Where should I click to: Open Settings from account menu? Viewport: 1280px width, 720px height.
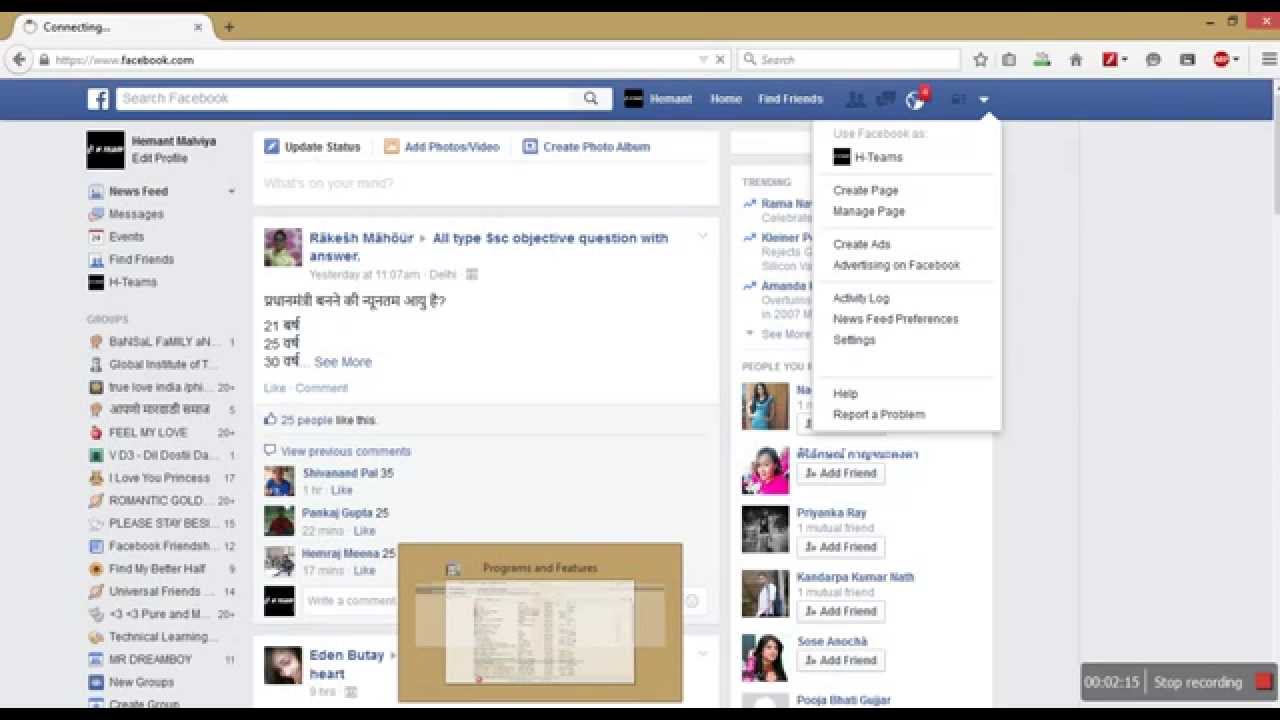click(854, 340)
